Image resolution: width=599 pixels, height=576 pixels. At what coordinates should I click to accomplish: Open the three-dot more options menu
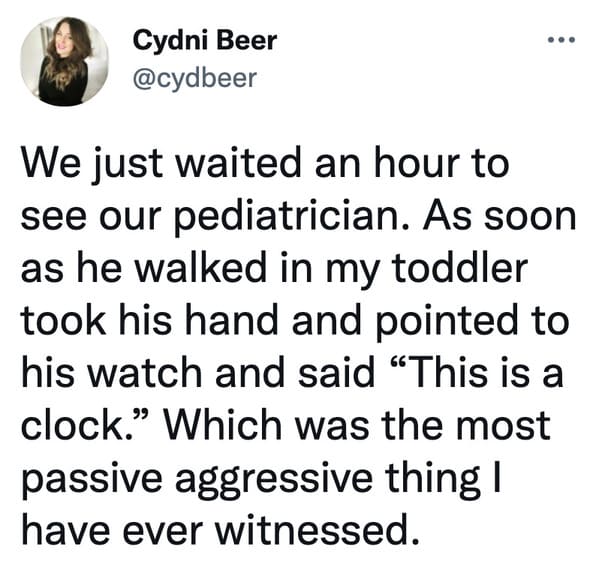pos(561,39)
